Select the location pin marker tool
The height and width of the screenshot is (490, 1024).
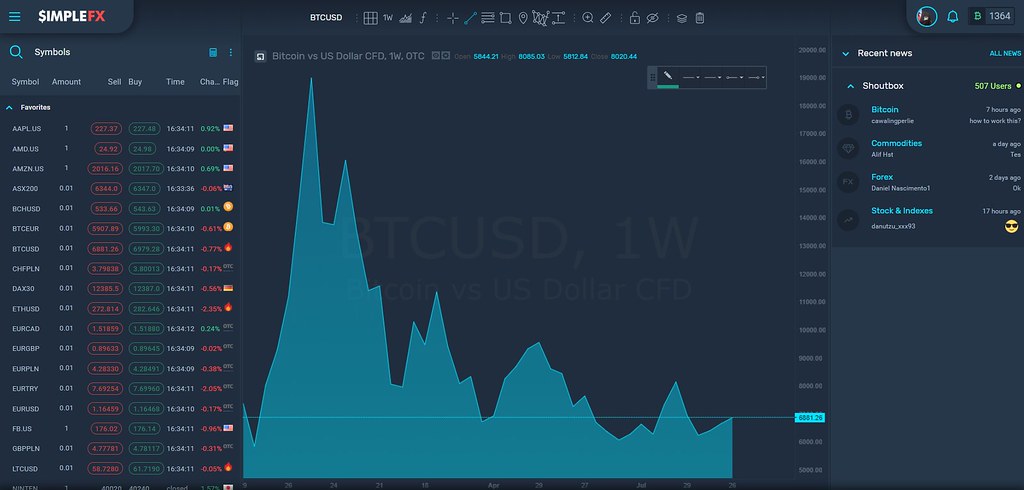[x=522, y=18]
